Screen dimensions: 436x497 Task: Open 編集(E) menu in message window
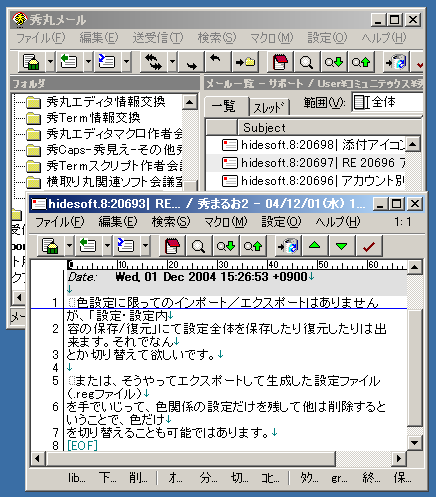(x=118, y=222)
